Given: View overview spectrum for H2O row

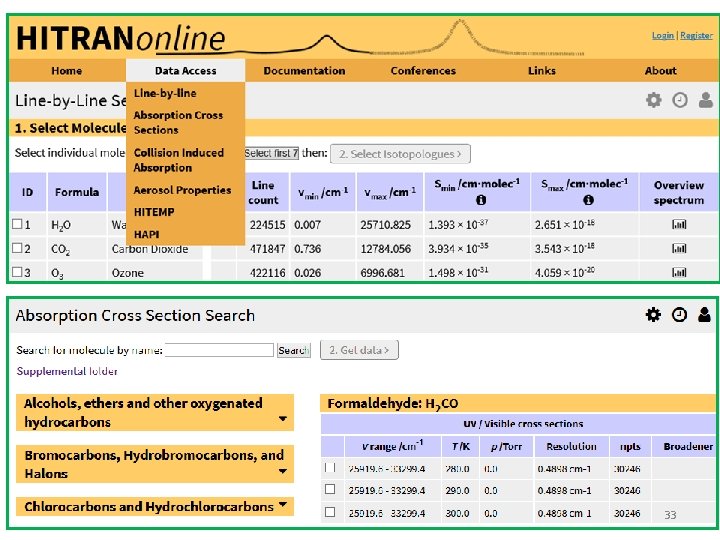Looking at the screenshot, I should coord(679,225).
